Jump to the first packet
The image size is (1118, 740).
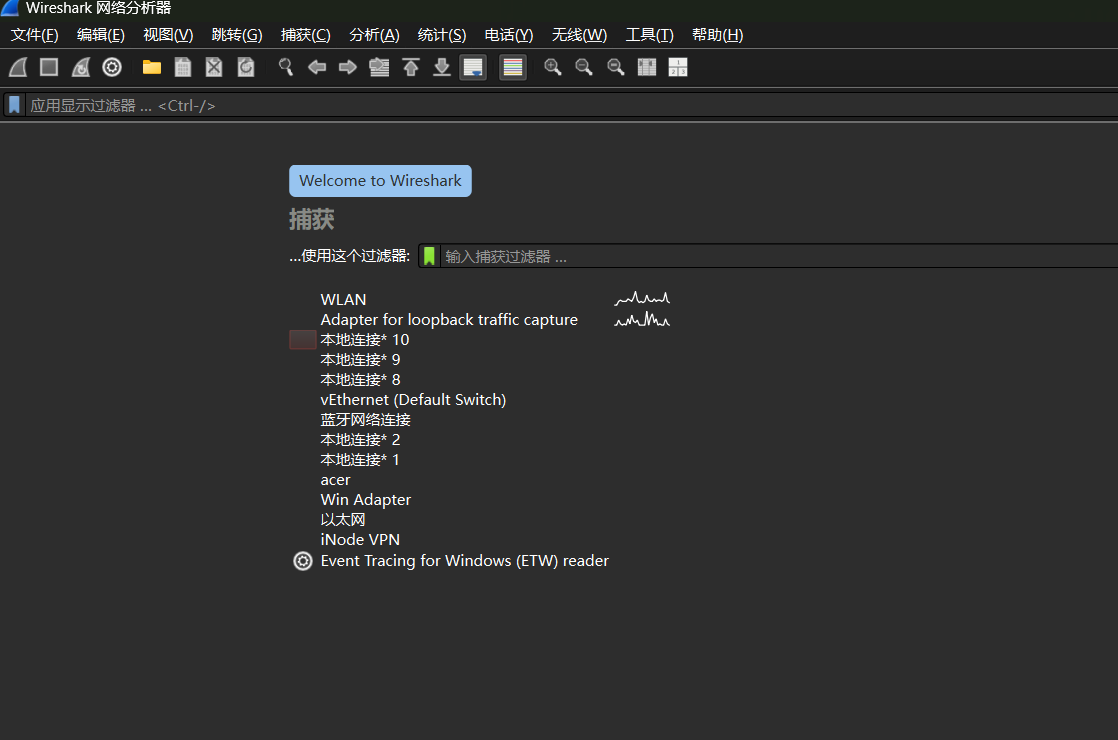[x=411, y=67]
